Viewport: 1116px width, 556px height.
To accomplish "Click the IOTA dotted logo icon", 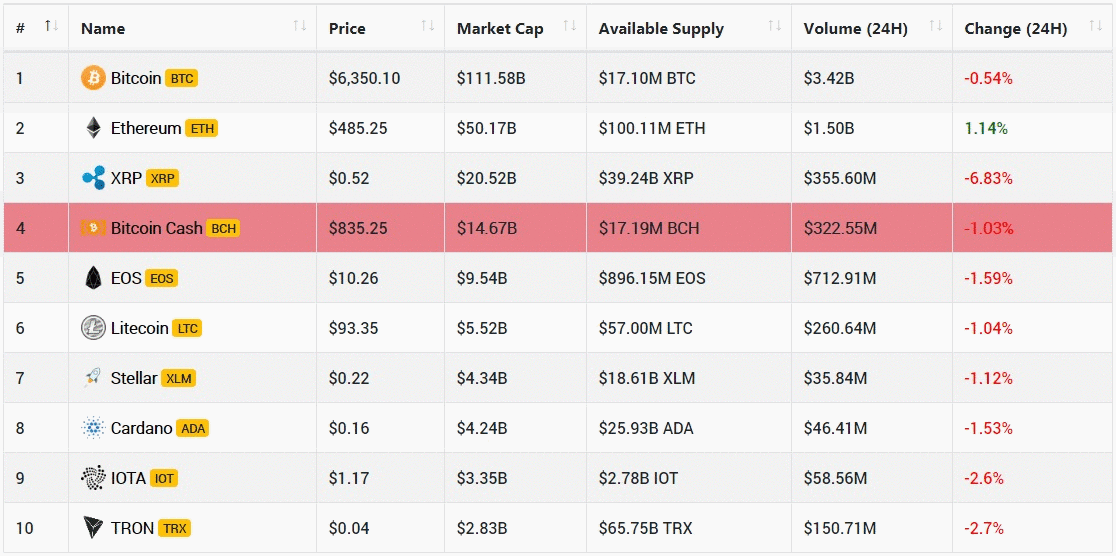I will [93, 478].
